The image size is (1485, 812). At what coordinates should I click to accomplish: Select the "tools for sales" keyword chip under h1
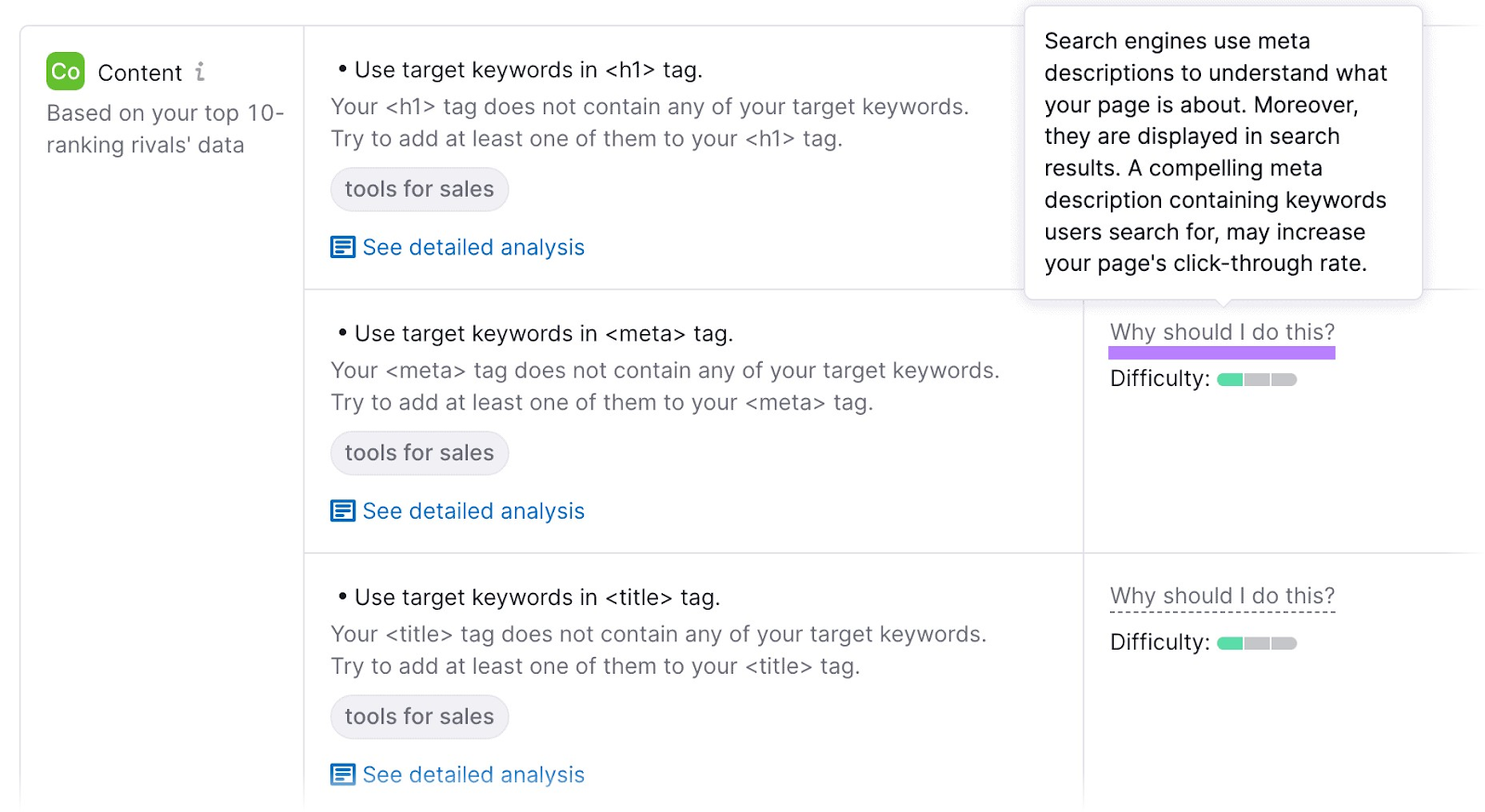(419, 188)
